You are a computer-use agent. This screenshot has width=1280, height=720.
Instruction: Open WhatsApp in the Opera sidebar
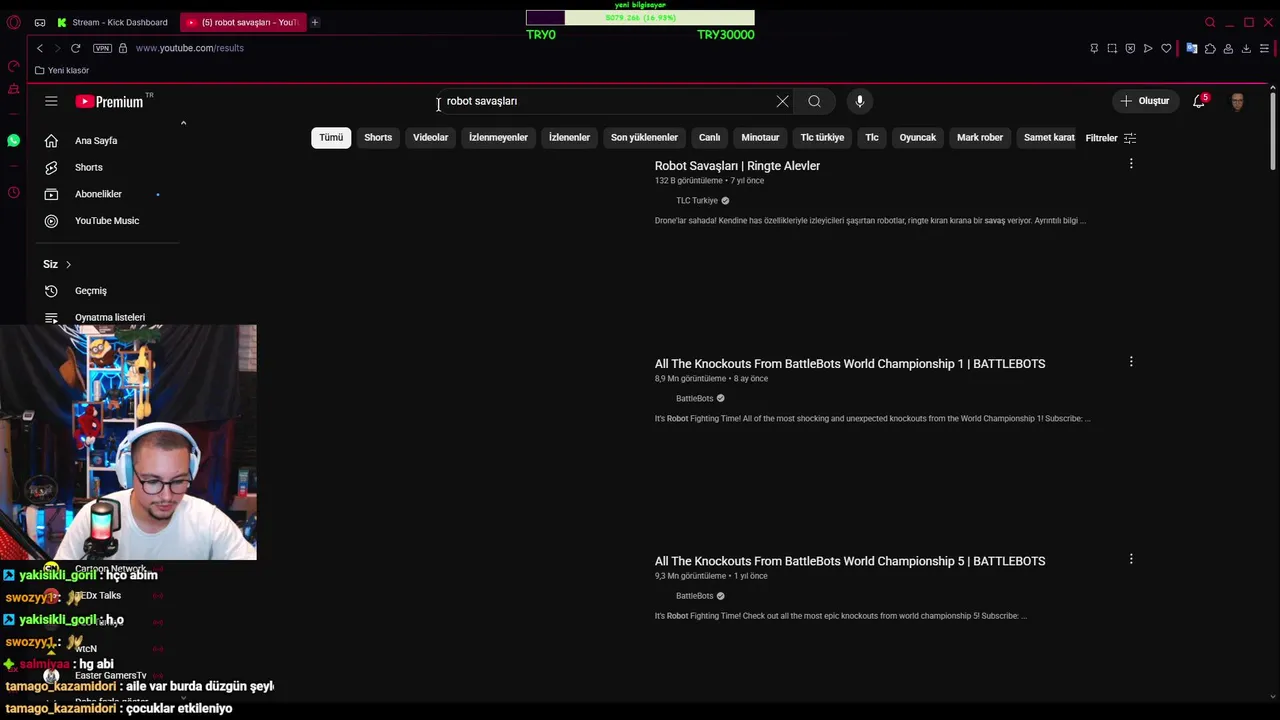pyautogui.click(x=13, y=141)
